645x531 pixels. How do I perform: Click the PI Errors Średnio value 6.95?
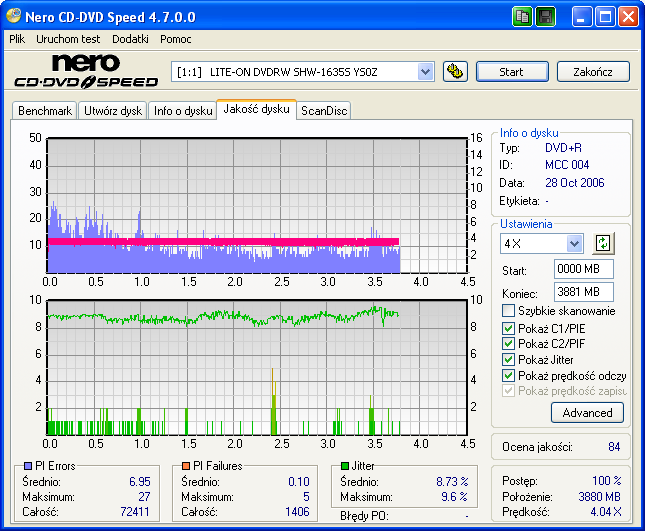click(140, 481)
